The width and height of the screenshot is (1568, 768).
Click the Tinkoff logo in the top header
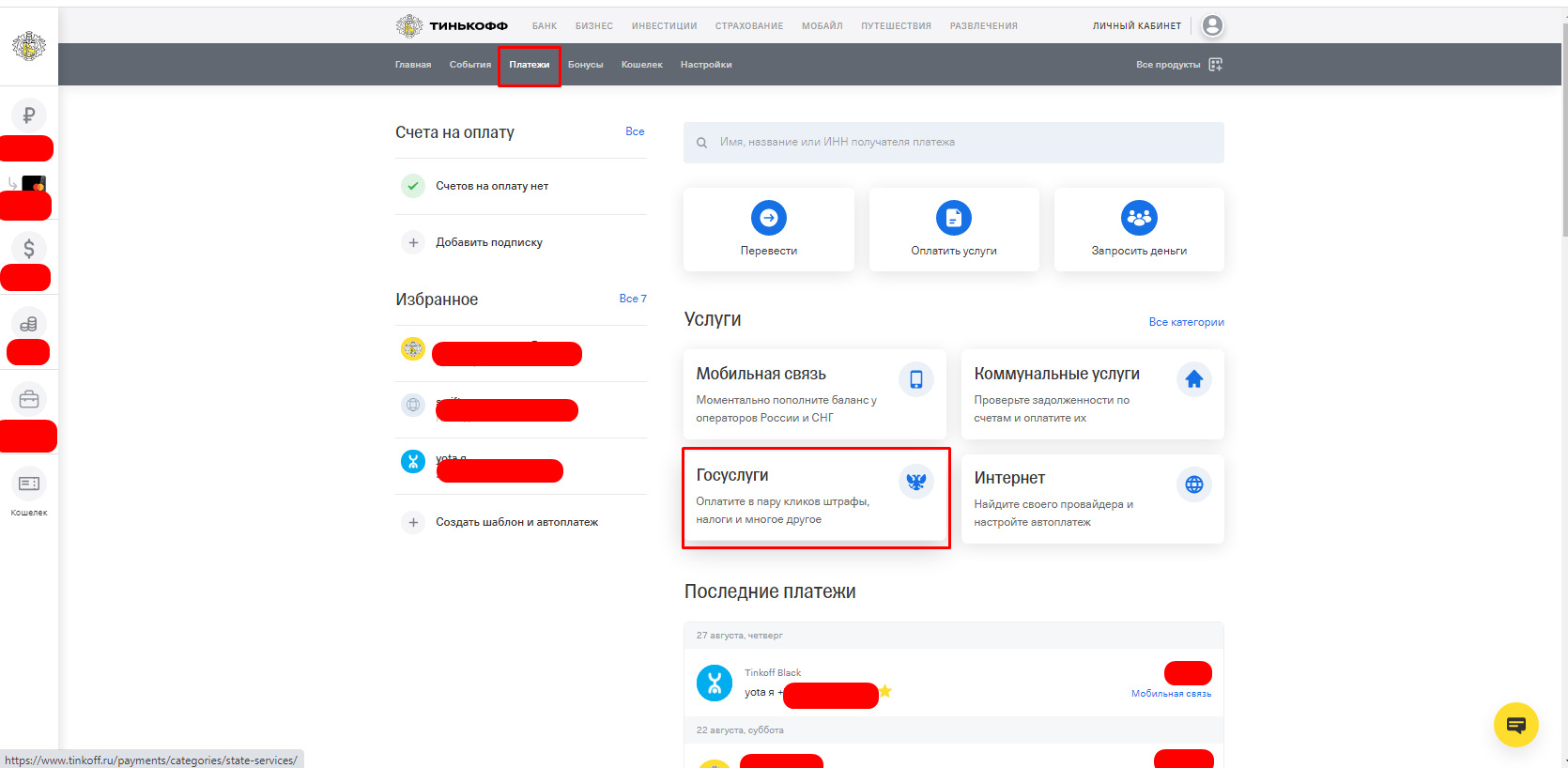click(x=453, y=25)
